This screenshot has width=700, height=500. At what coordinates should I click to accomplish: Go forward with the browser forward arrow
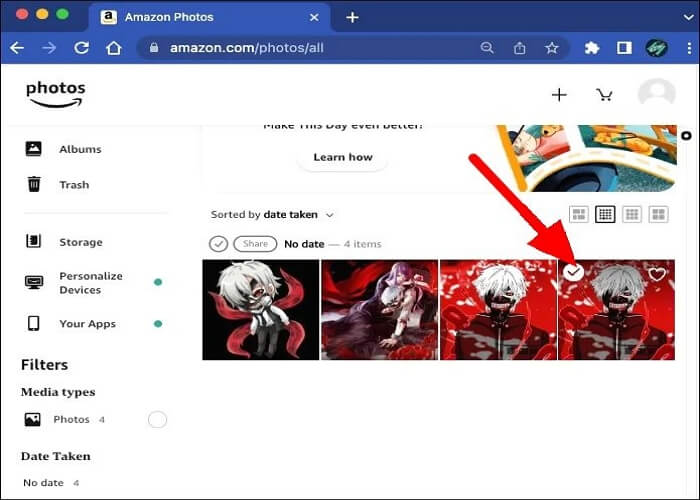coord(49,47)
